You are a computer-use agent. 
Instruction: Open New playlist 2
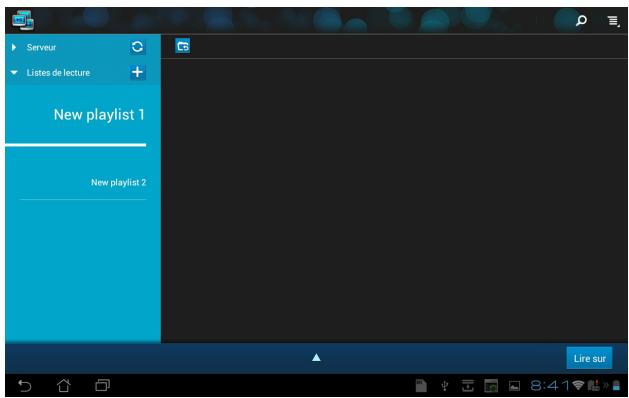[118, 182]
